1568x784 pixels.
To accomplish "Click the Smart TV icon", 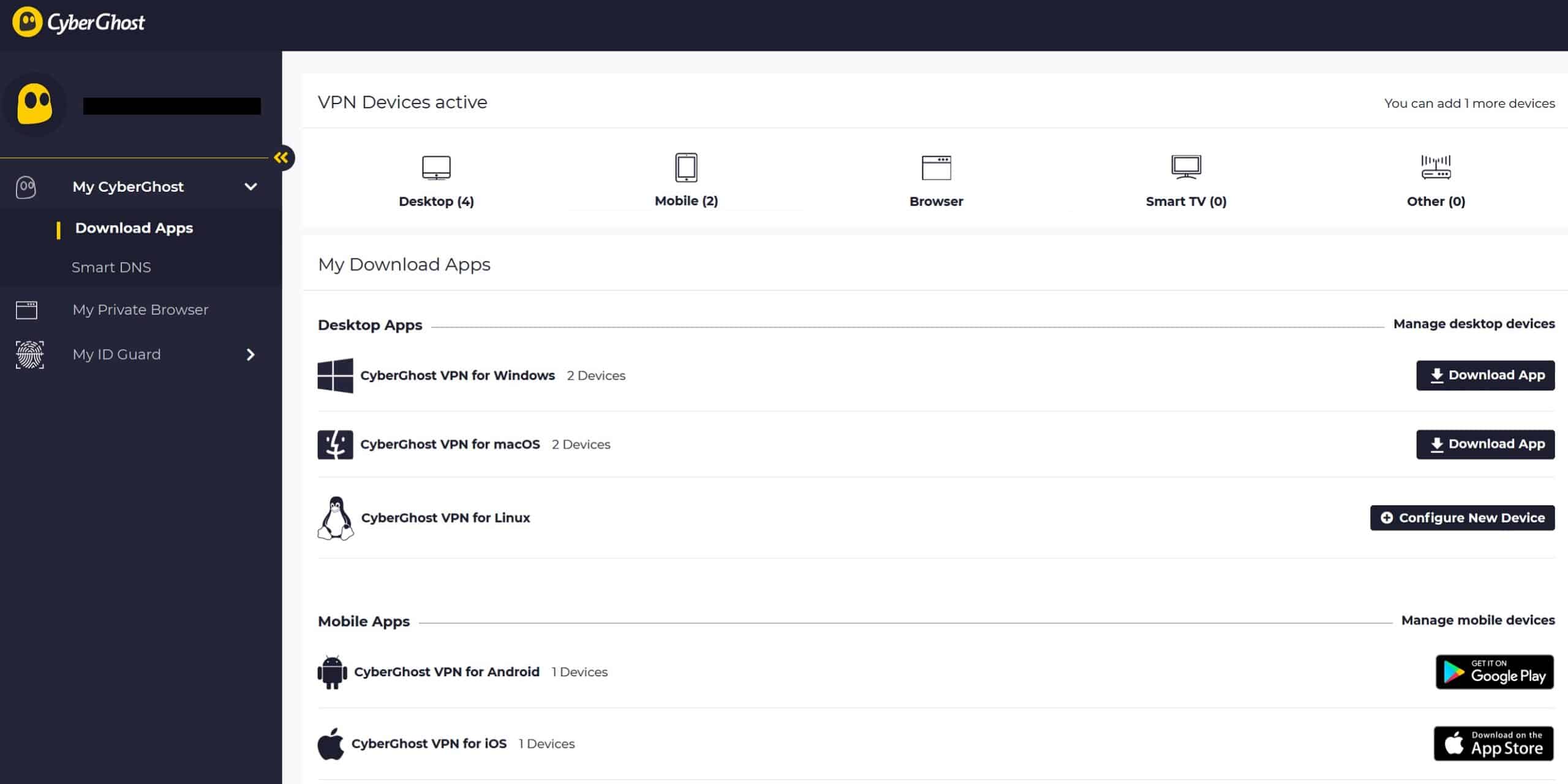I will [1186, 167].
